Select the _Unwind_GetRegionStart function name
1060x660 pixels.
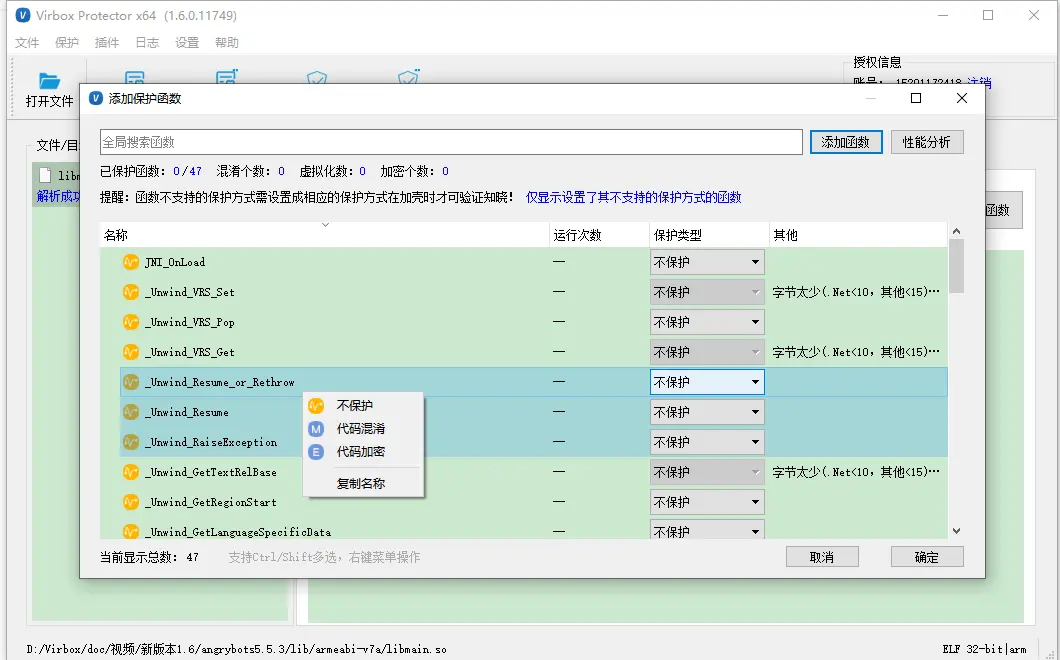coord(211,502)
